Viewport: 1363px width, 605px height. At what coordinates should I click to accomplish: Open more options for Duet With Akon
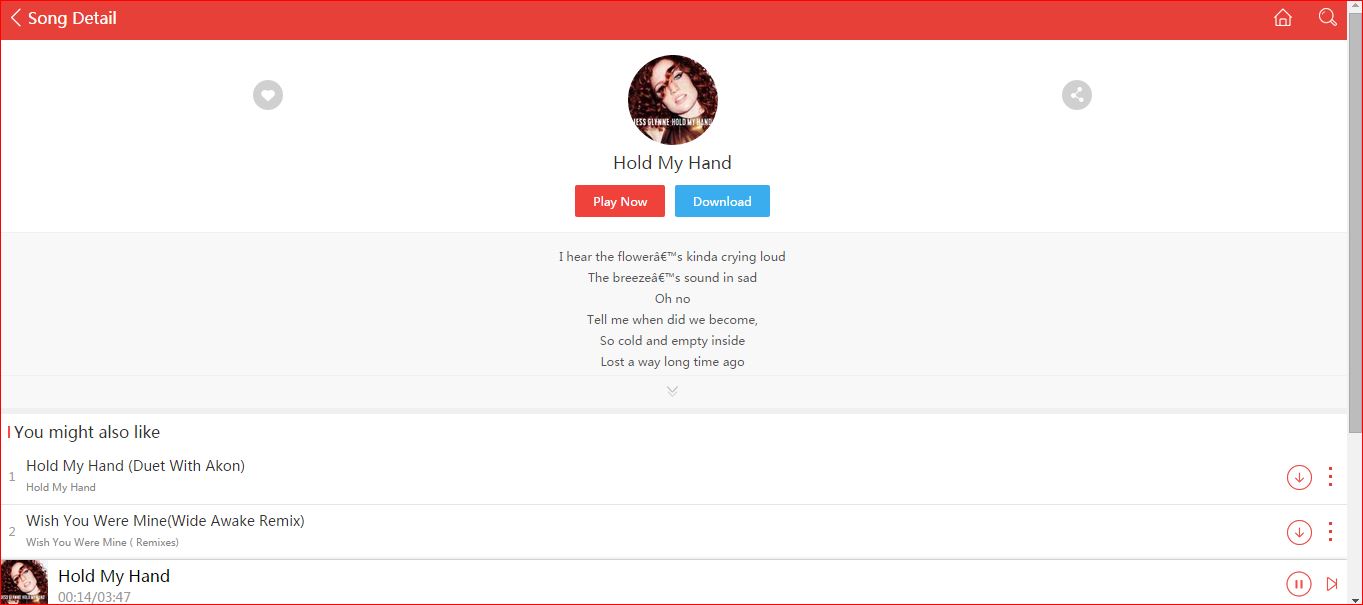1330,477
